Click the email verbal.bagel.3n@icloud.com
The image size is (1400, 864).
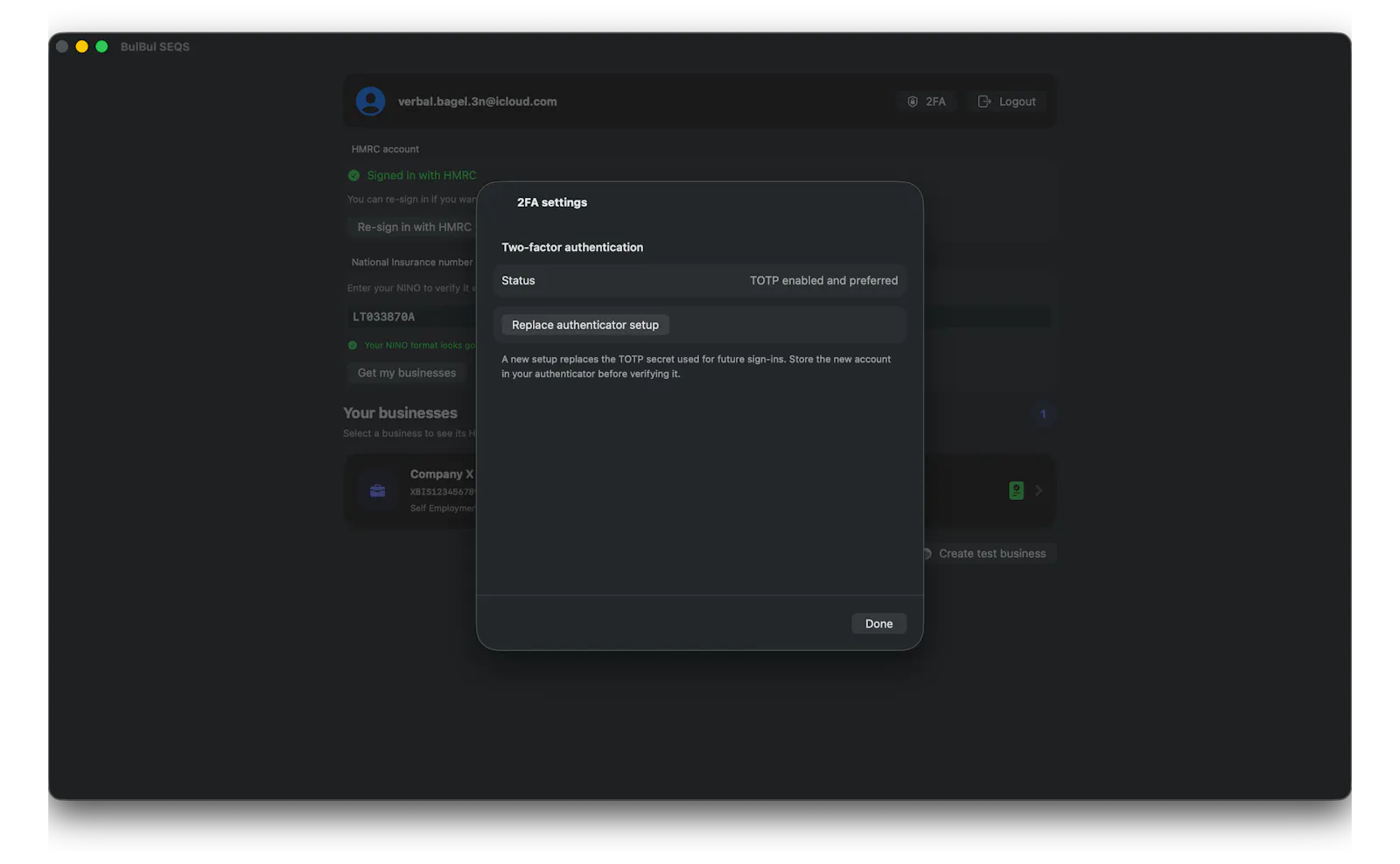click(x=478, y=102)
